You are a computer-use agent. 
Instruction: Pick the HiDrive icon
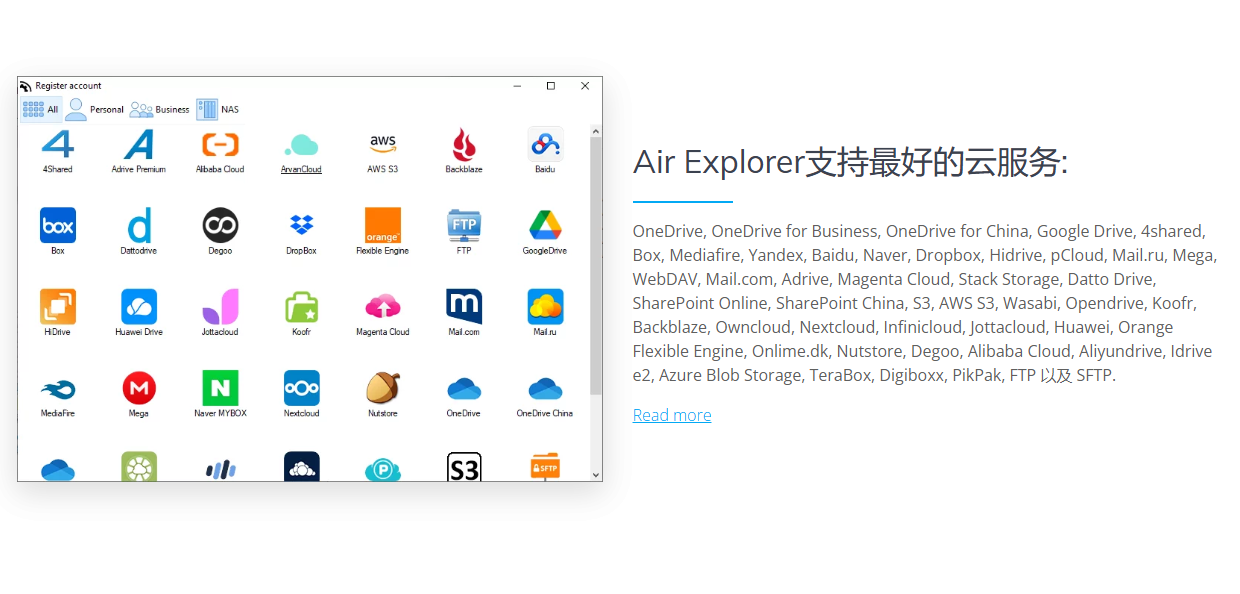[58, 307]
